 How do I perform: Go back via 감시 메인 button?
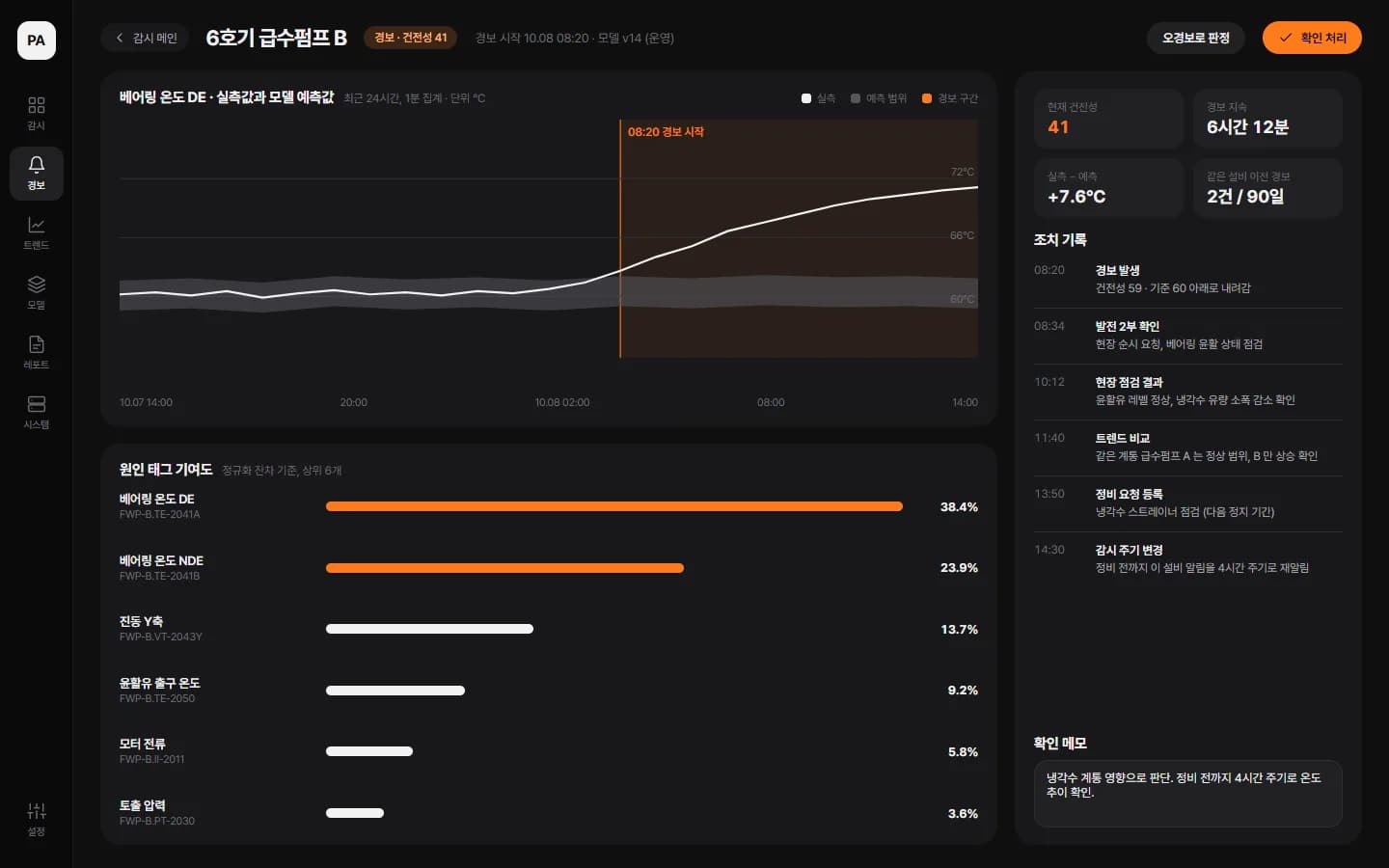tap(145, 38)
